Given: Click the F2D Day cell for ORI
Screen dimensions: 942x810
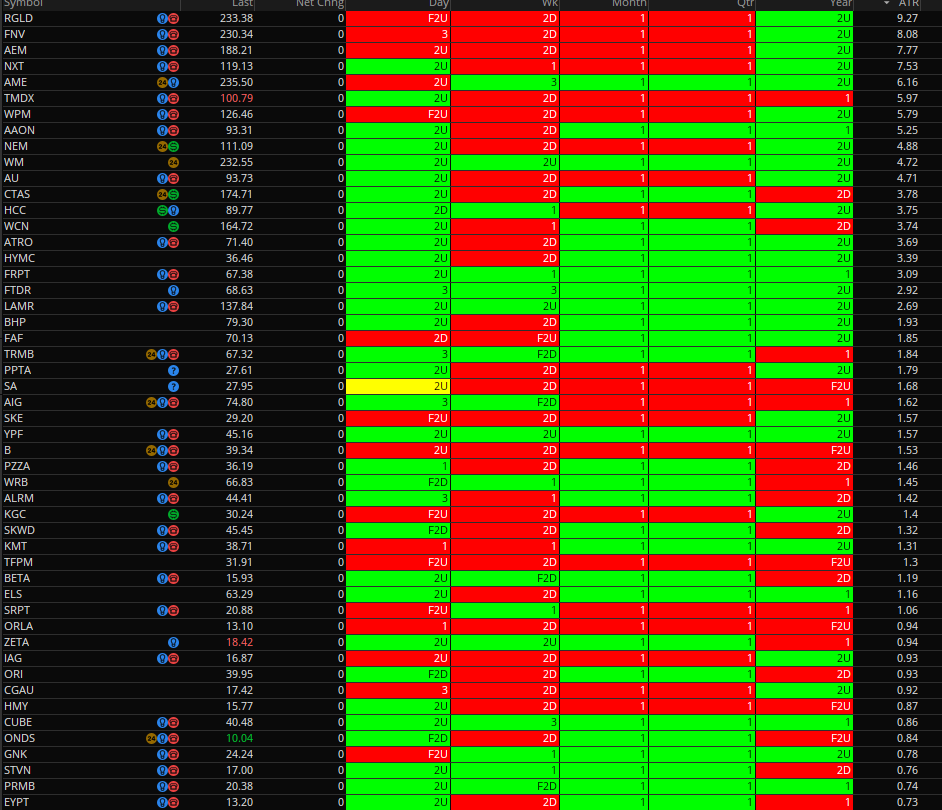Looking at the screenshot, I should coord(398,674).
